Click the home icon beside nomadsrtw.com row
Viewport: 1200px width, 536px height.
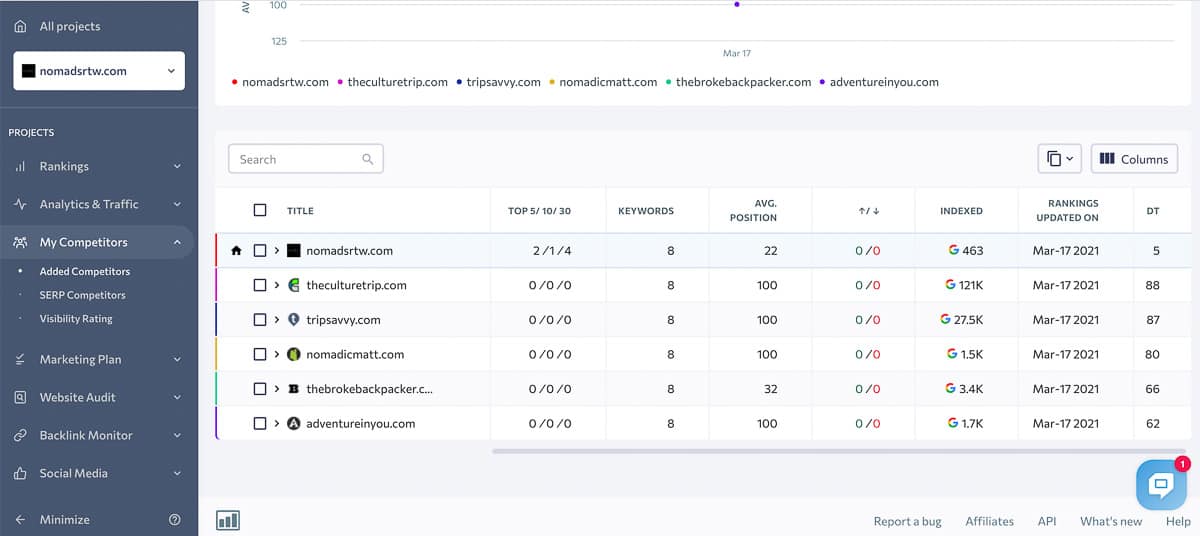236,251
